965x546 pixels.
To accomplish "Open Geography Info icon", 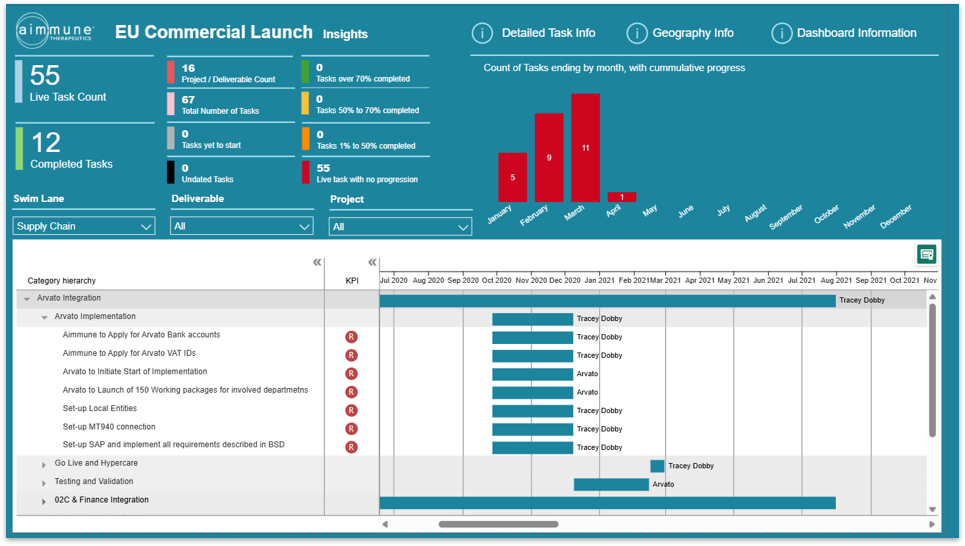I will point(636,33).
